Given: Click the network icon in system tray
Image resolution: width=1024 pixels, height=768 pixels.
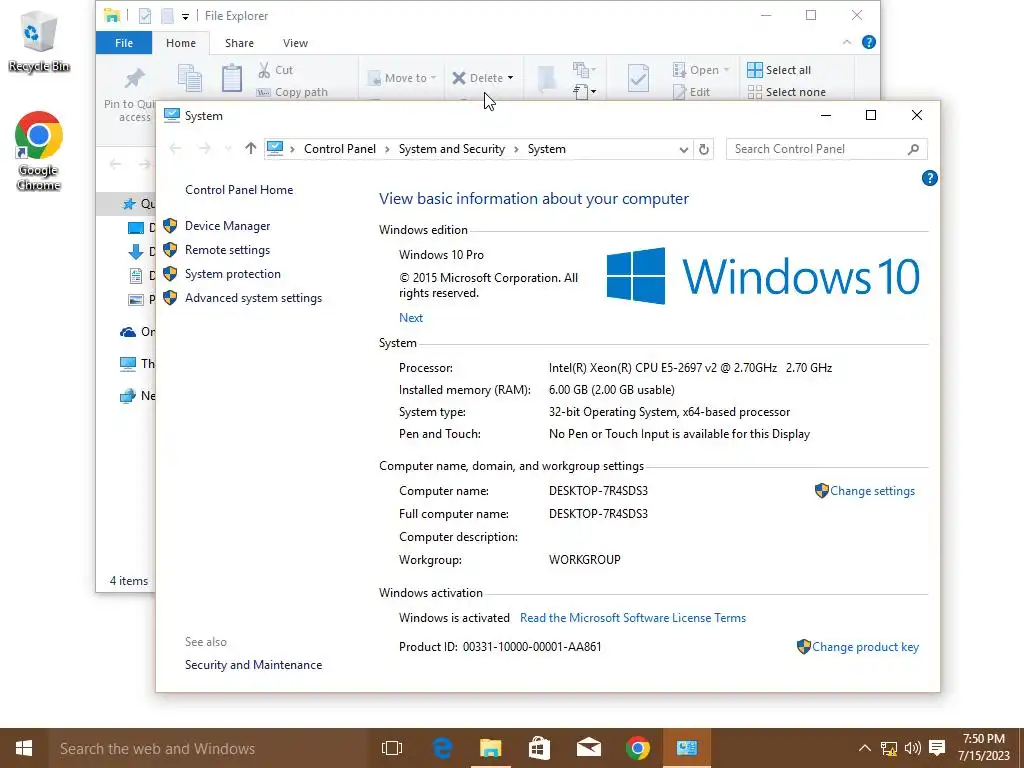Looking at the screenshot, I should pyautogui.click(x=888, y=748).
